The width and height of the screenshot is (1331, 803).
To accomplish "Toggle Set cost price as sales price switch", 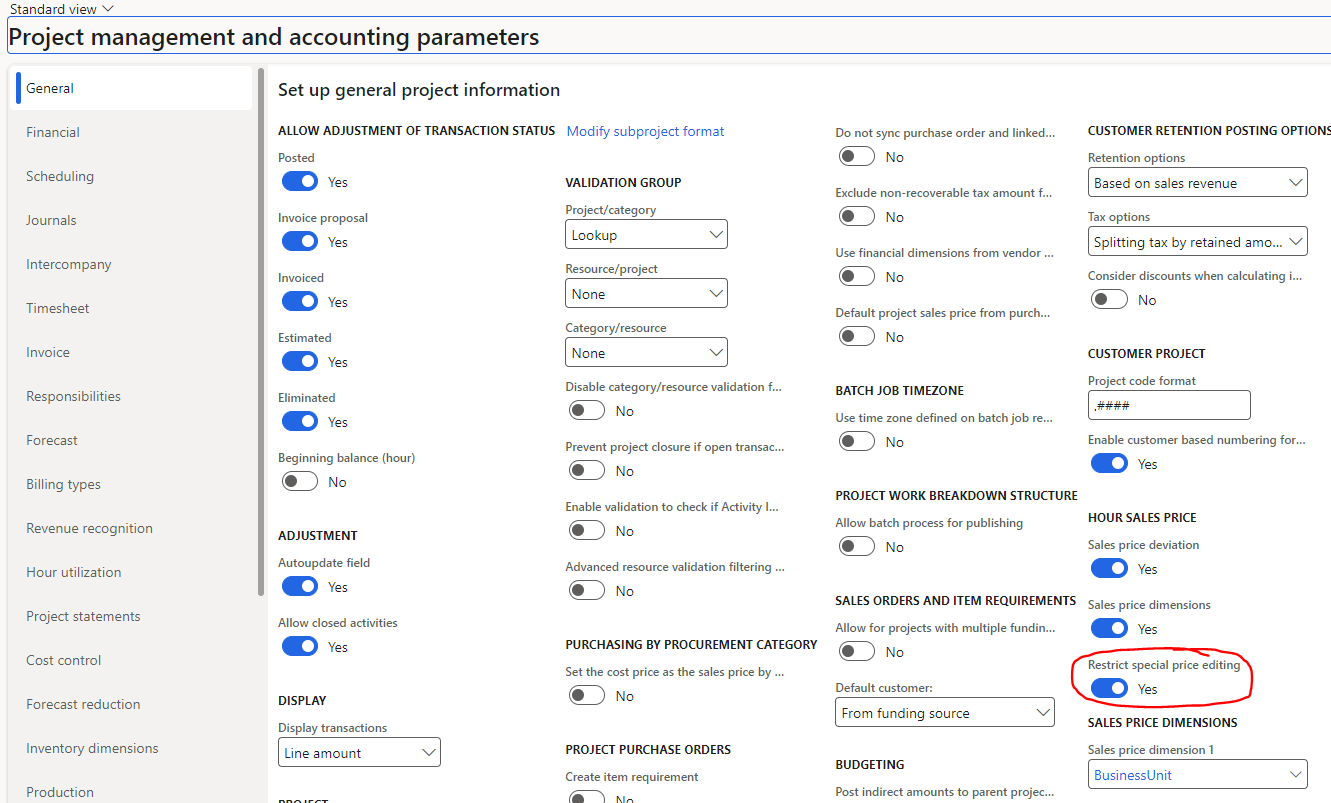I will 587,695.
